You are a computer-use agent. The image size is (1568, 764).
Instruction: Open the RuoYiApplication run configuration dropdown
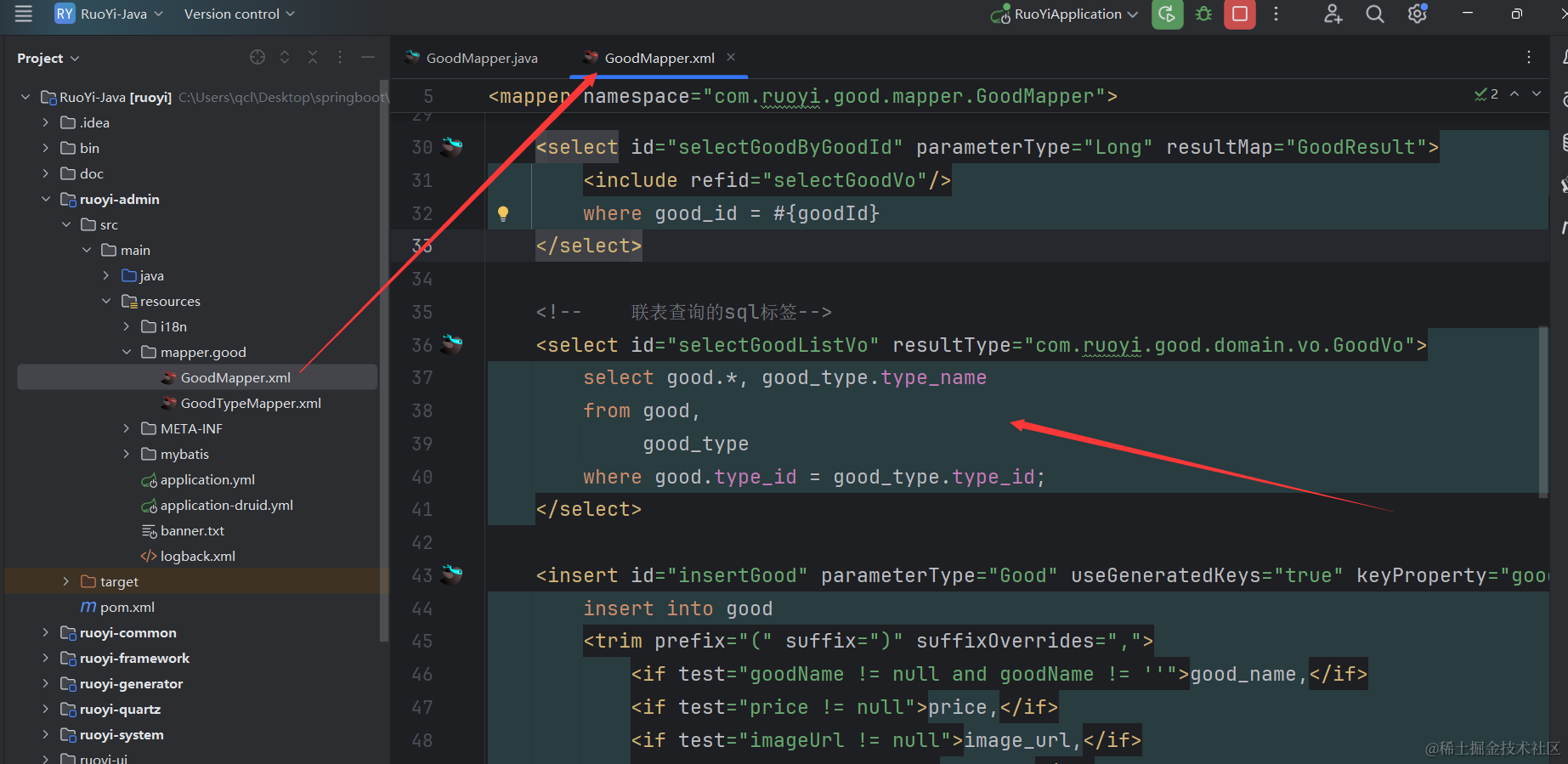1067,14
